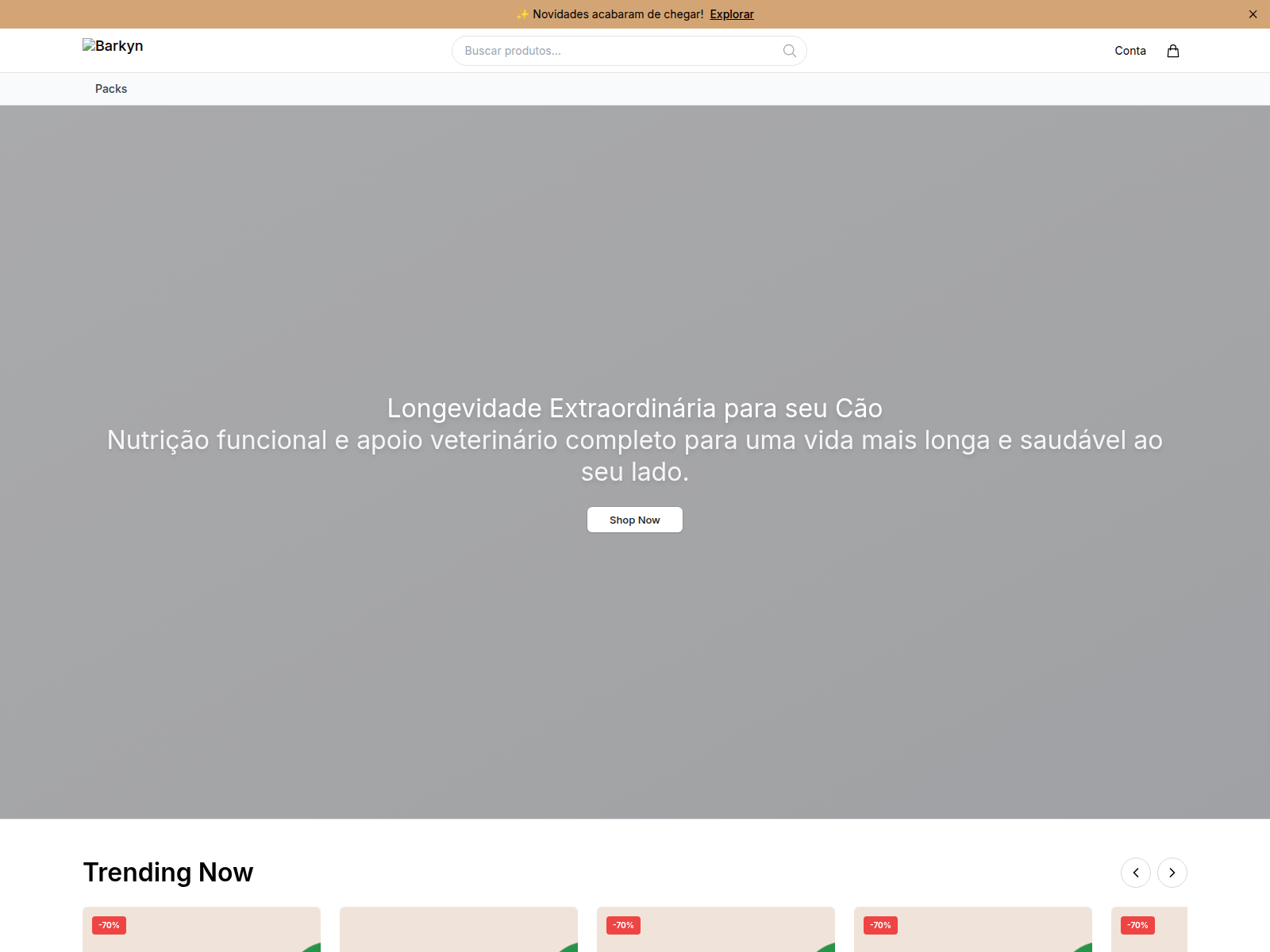The height and width of the screenshot is (952, 1270).
Task: Open the Packs menu item
Action: pos(111,89)
